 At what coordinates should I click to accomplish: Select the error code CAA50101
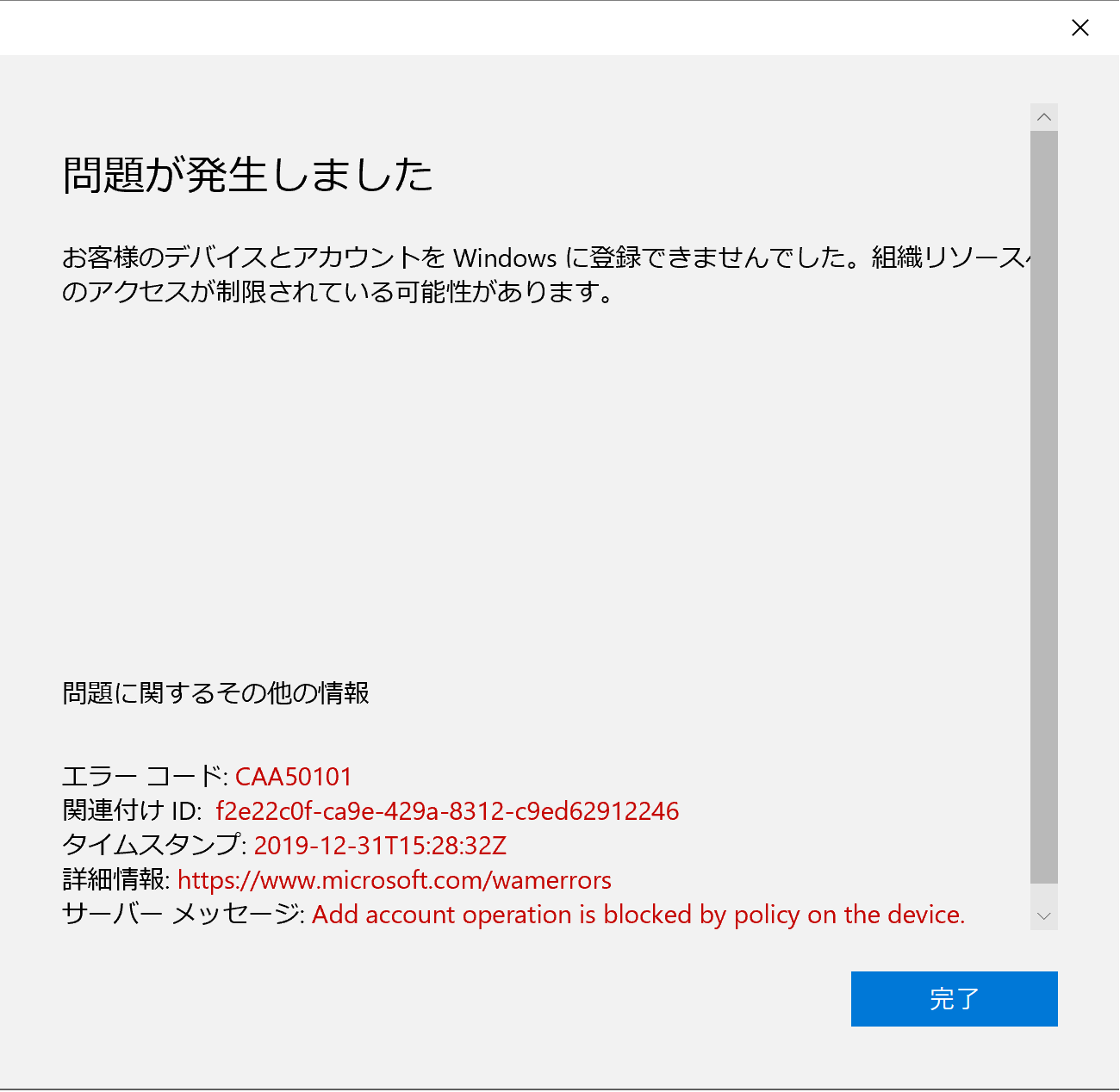coord(294,777)
